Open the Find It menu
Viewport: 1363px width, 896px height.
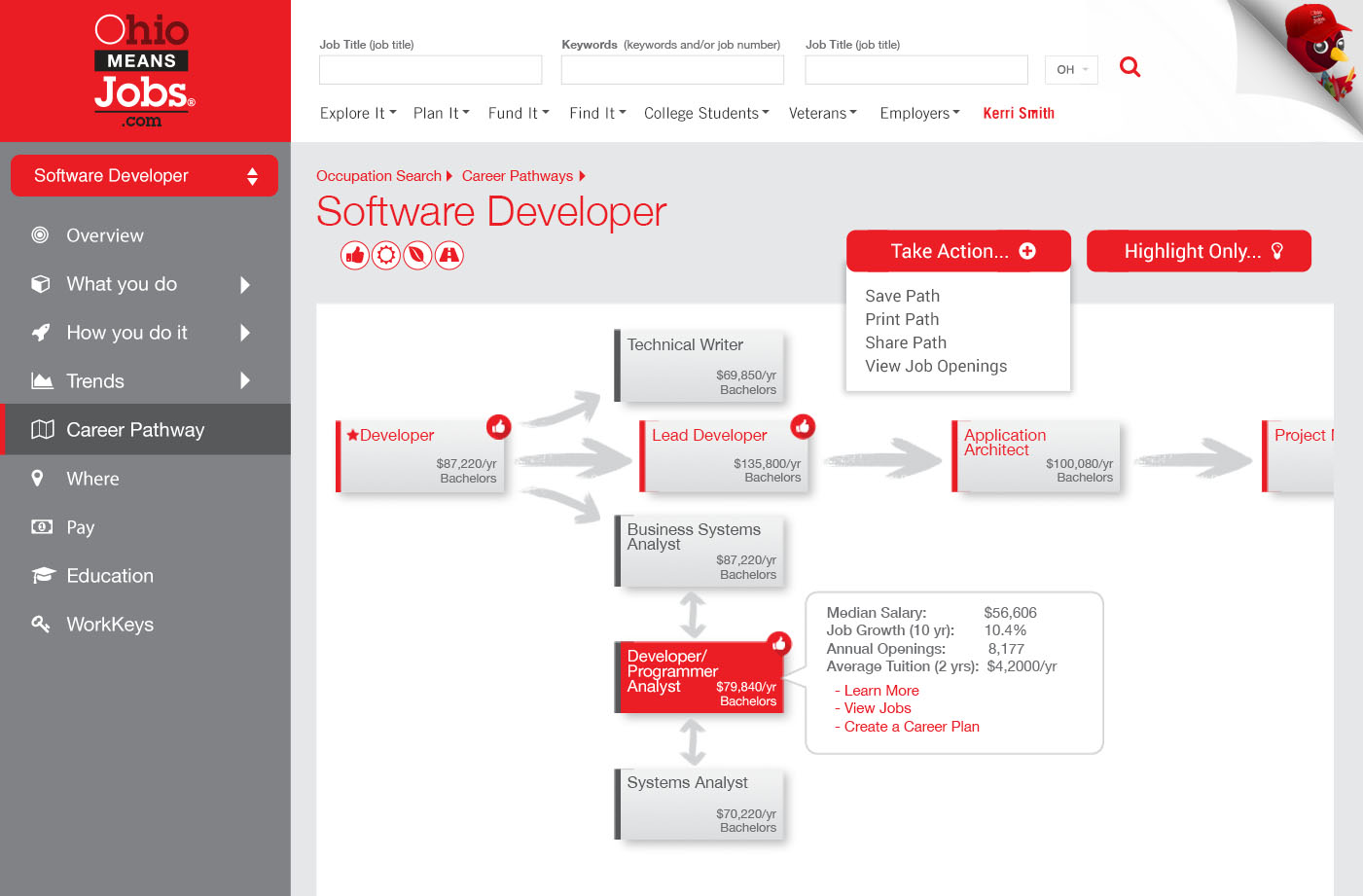(x=597, y=113)
